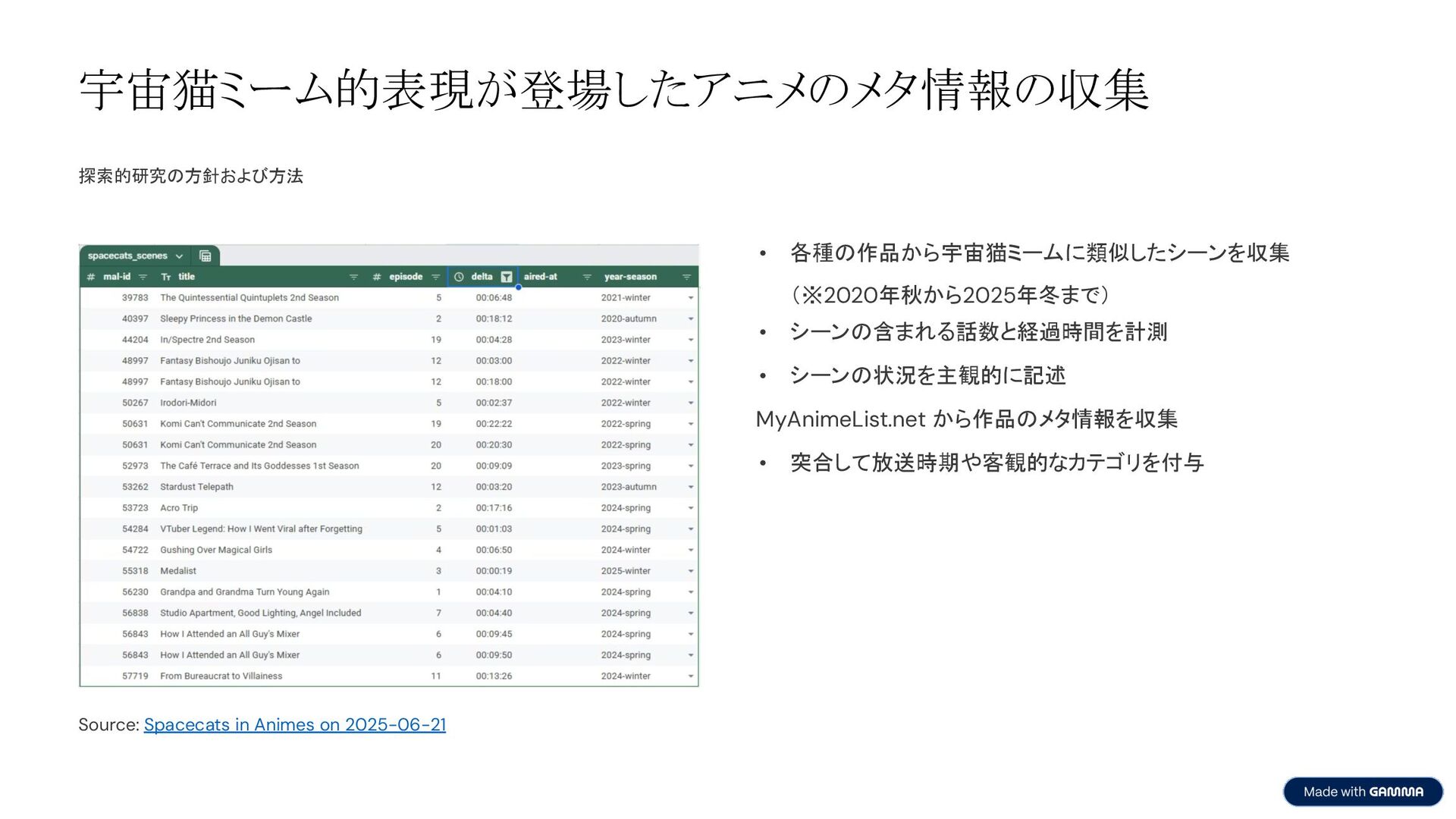Open year-season dropdown for From Bureaucrat to Villainess row

(x=690, y=676)
